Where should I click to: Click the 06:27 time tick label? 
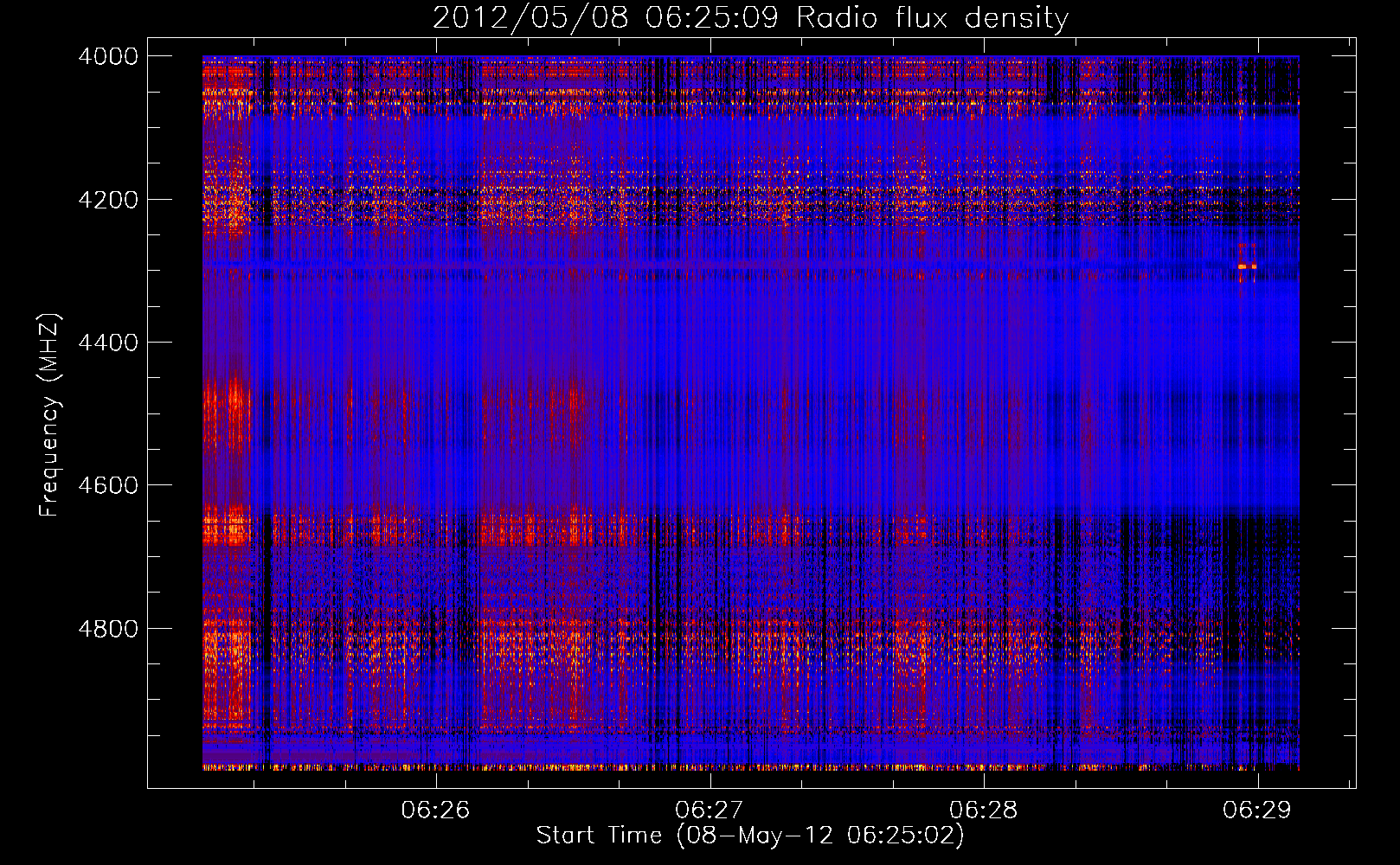pyautogui.click(x=710, y=810)
